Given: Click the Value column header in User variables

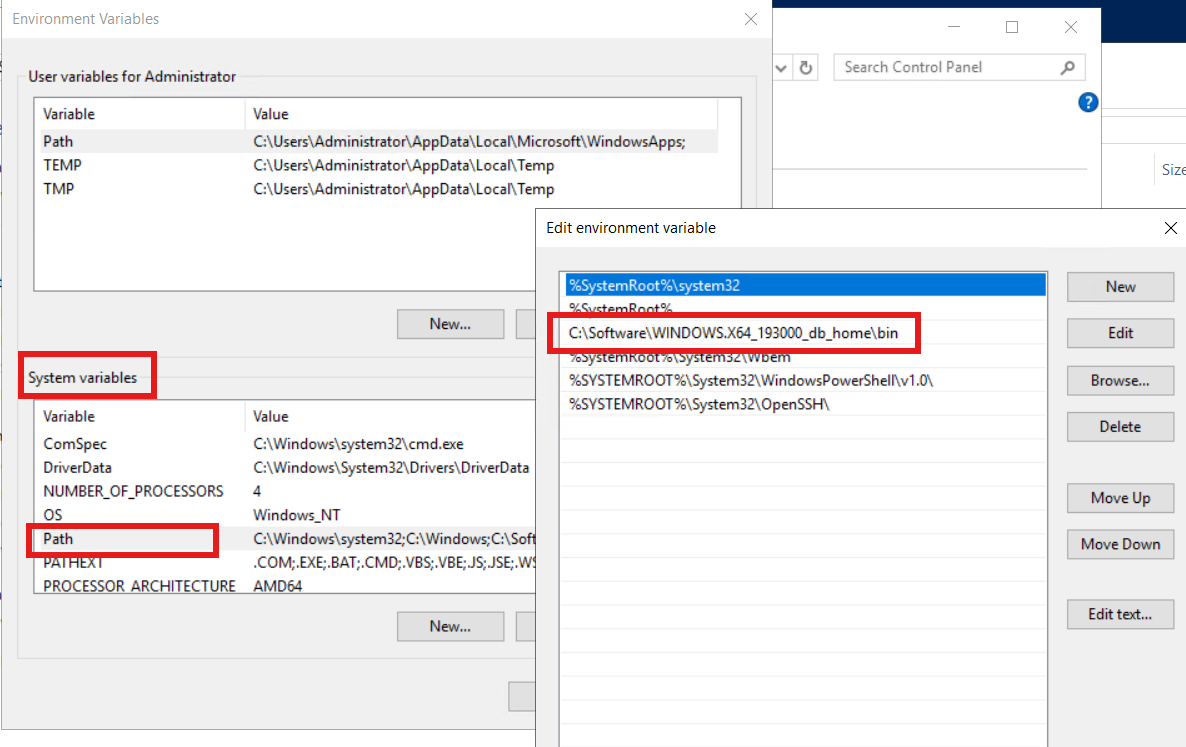Looking at the screenshot, I should (481, 114).
